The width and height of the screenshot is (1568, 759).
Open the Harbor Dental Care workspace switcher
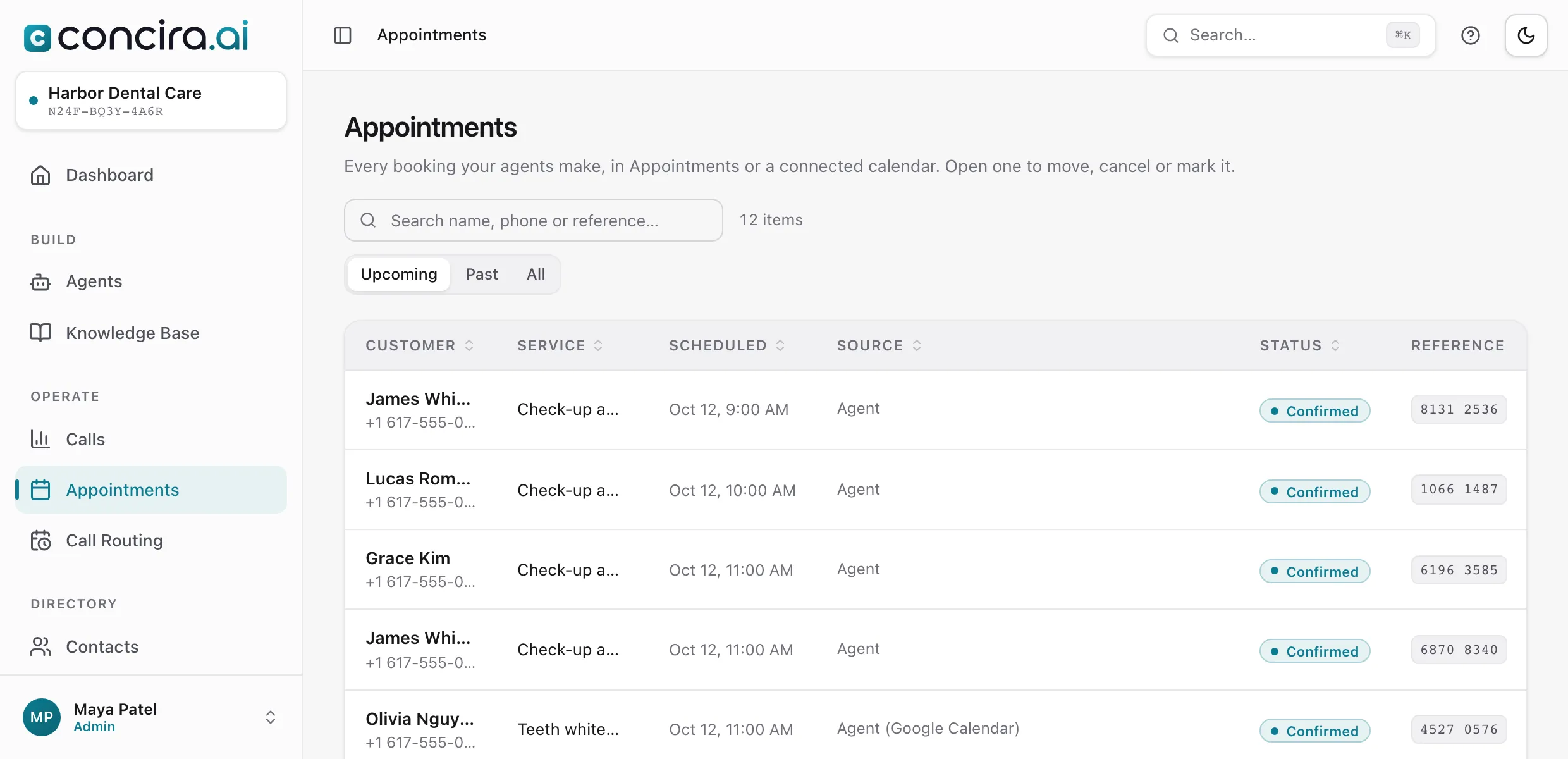[151, 101]
